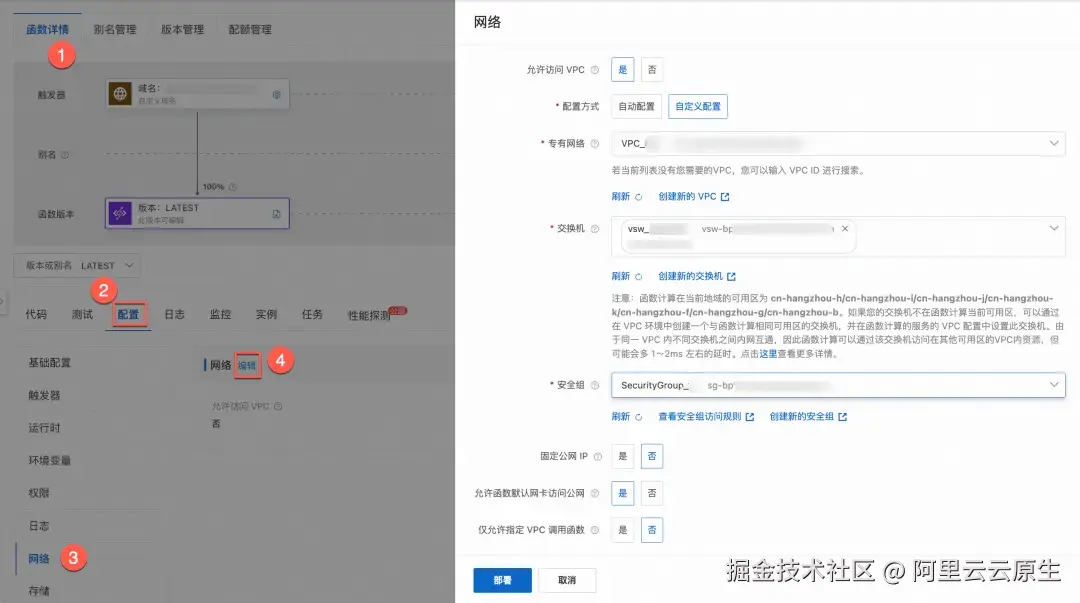Remove the selected 交换机 via its x icon
Image resolution: width=1080 pixels, height=603 pixels.
(845, 228)
